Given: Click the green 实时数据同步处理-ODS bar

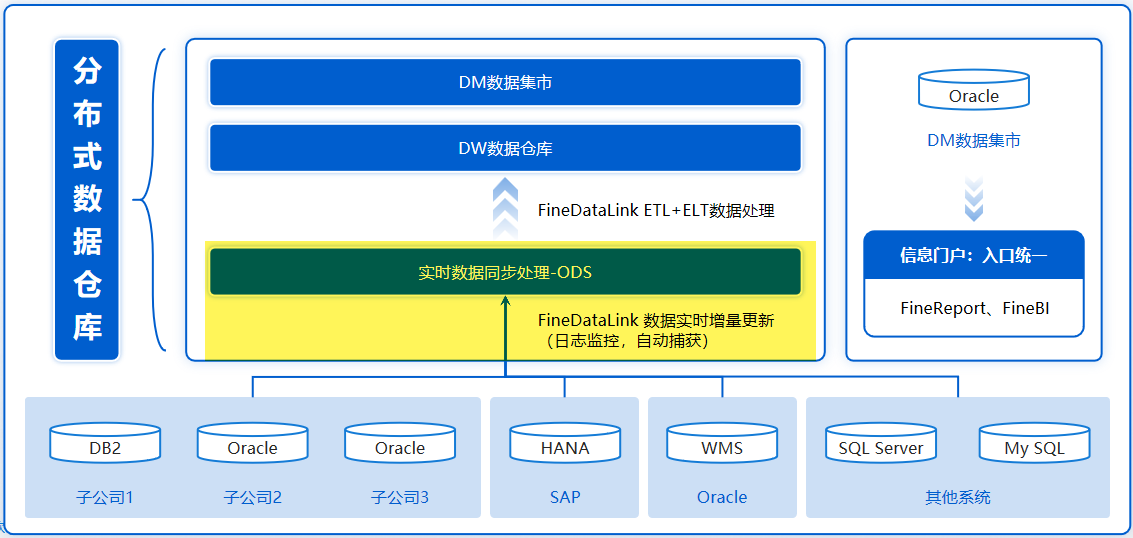Looking at the screenshot, I should point(505,272).
